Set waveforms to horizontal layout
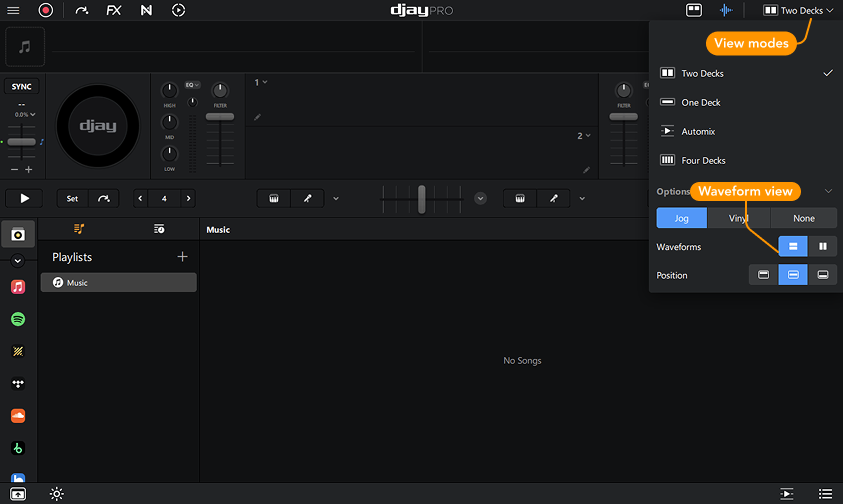Image resolution: width=843 pixels, height=504 pixels. [x=793, y=246]
